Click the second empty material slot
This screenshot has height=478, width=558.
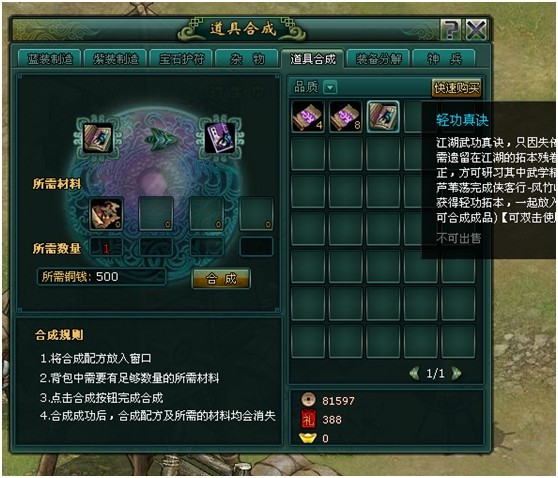coord(156,214)
